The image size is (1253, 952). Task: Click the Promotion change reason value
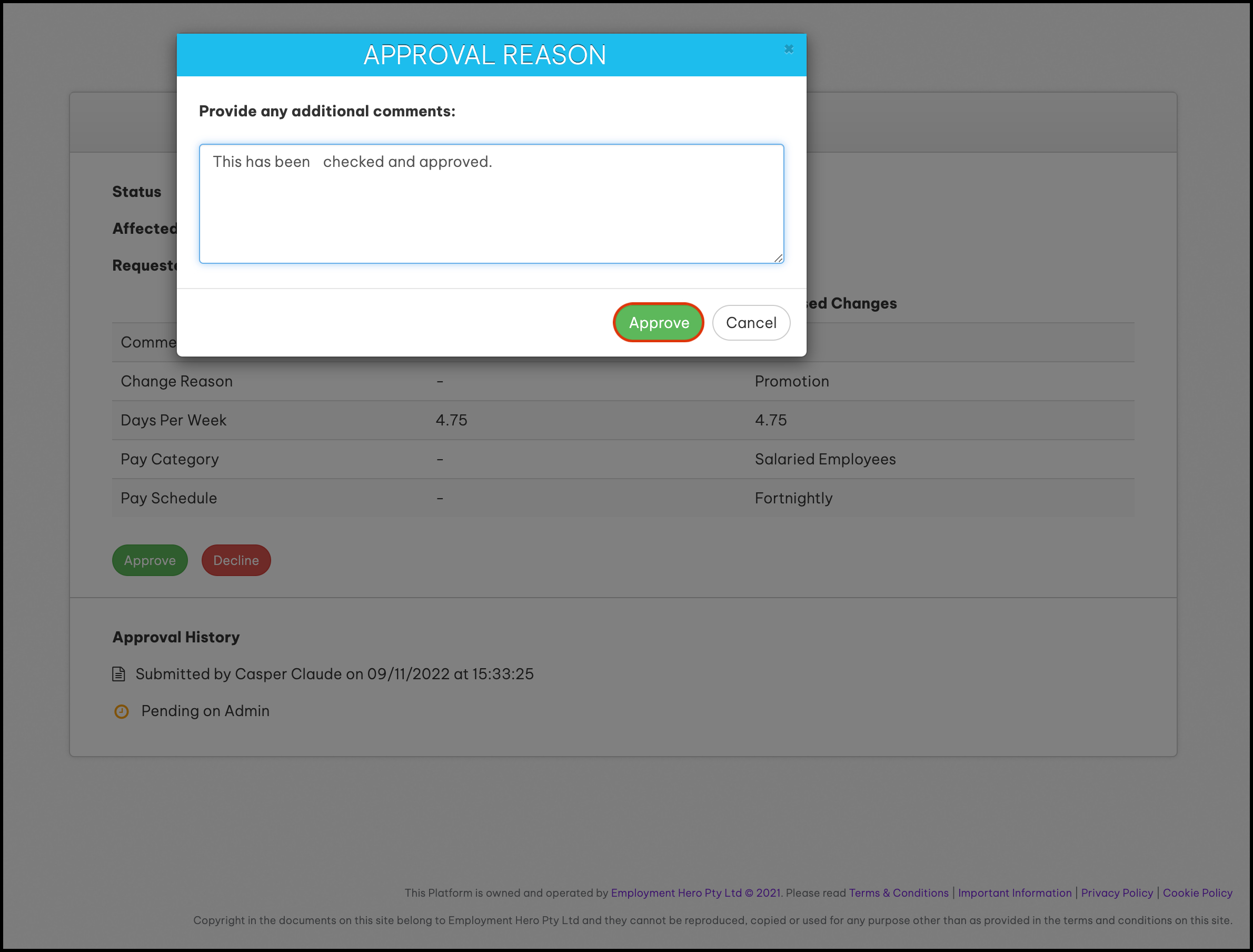coord(791,381)
